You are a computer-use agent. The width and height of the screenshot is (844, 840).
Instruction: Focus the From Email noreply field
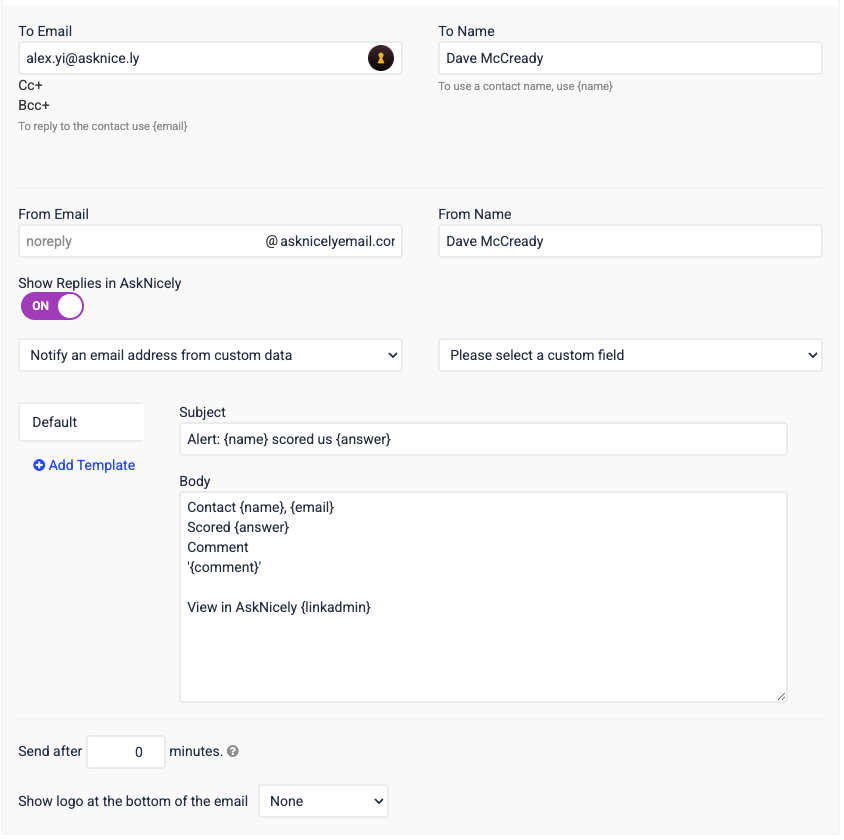(x=140, y=241)
